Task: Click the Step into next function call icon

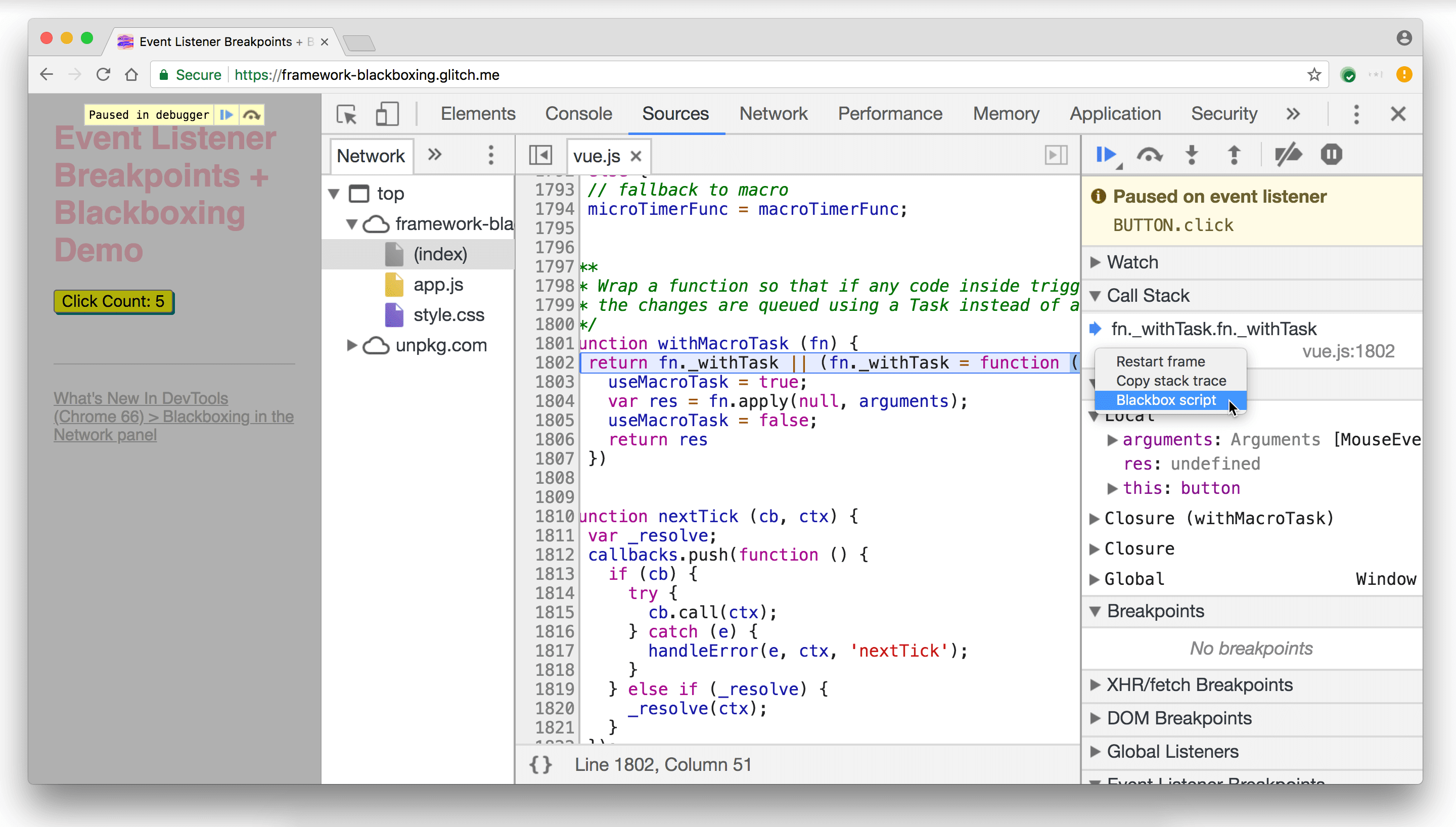Action: pos(1192,155)
